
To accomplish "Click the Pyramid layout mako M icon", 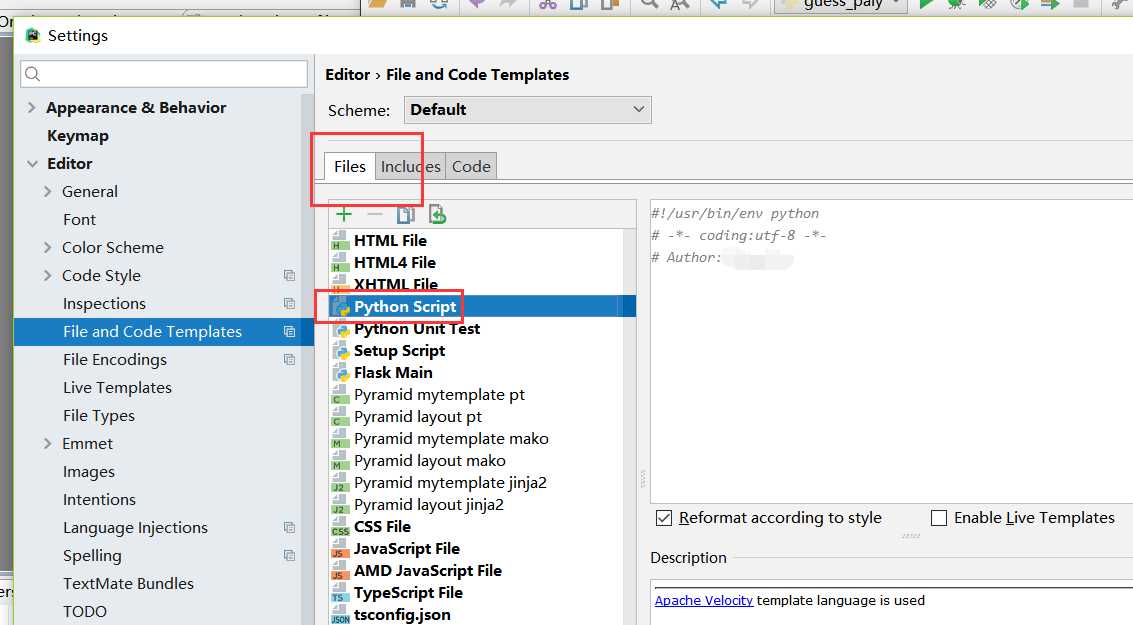I will pyautogui.click(x=340, y=460).
